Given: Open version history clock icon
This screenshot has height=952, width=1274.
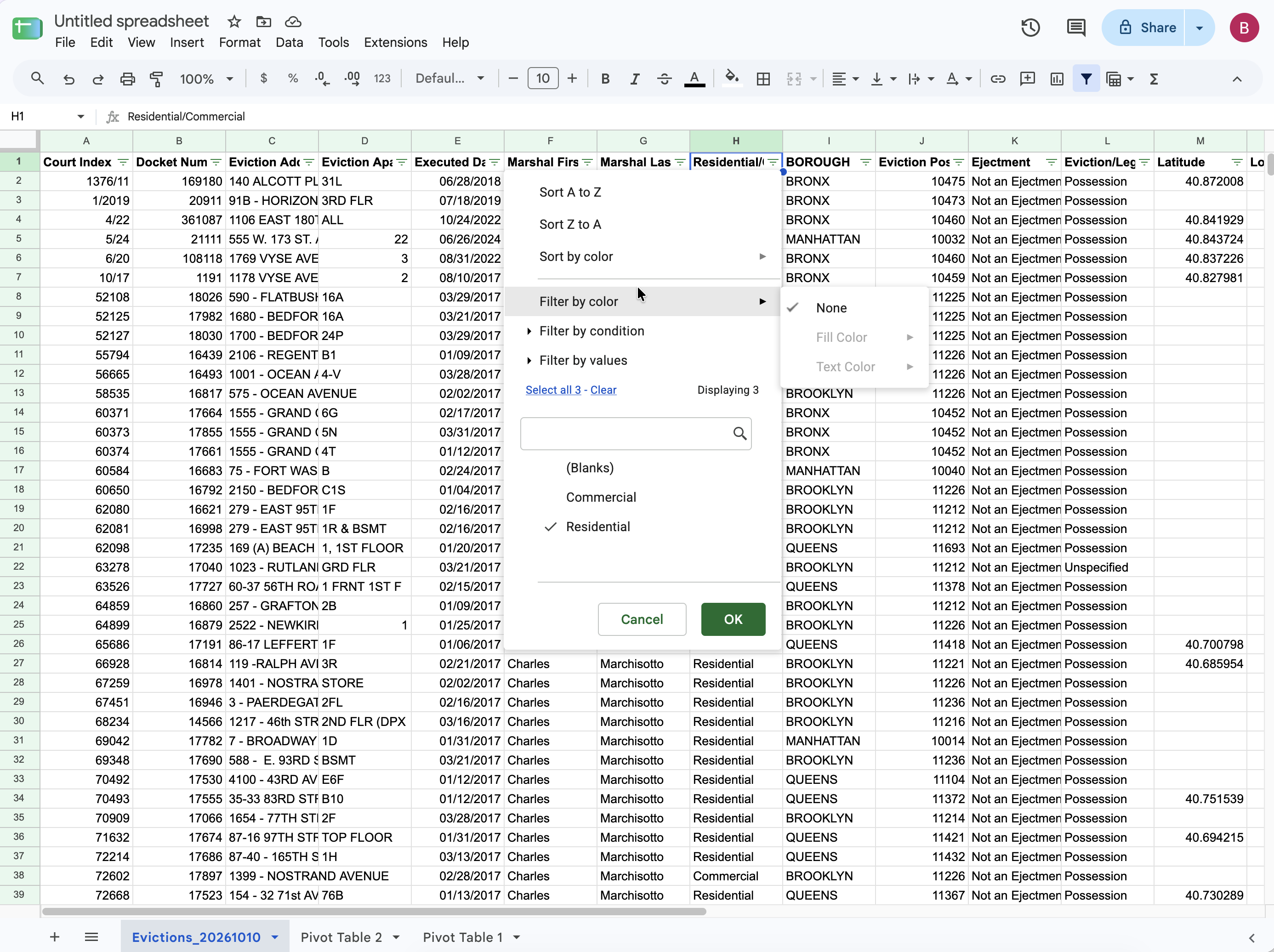Looking at the screenshot, I should tap(1030, 28).
